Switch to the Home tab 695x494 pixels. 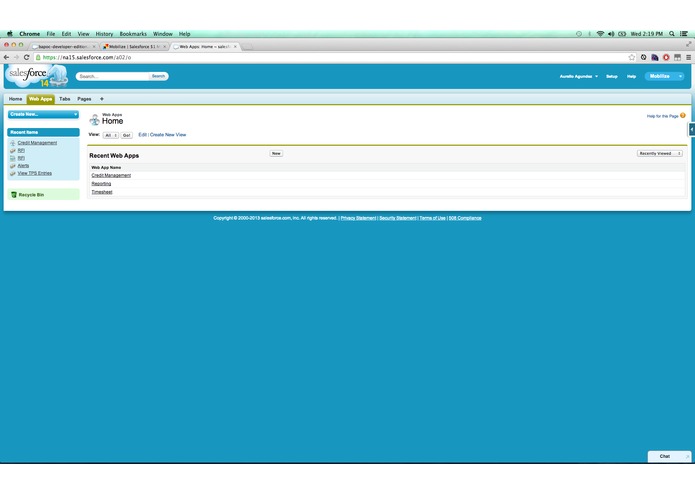[x=16, y=99]
